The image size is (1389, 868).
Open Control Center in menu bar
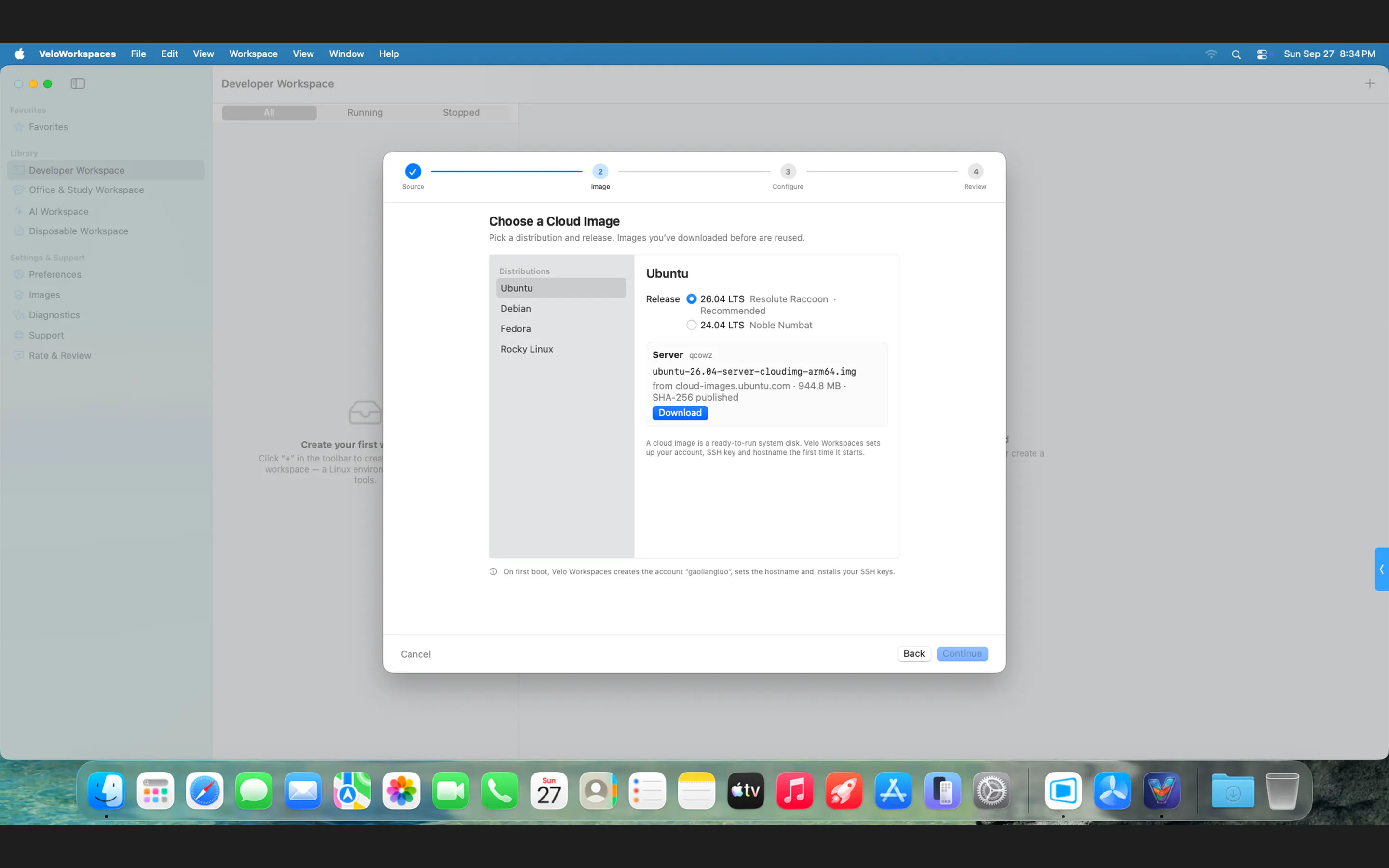[1262, 54]
